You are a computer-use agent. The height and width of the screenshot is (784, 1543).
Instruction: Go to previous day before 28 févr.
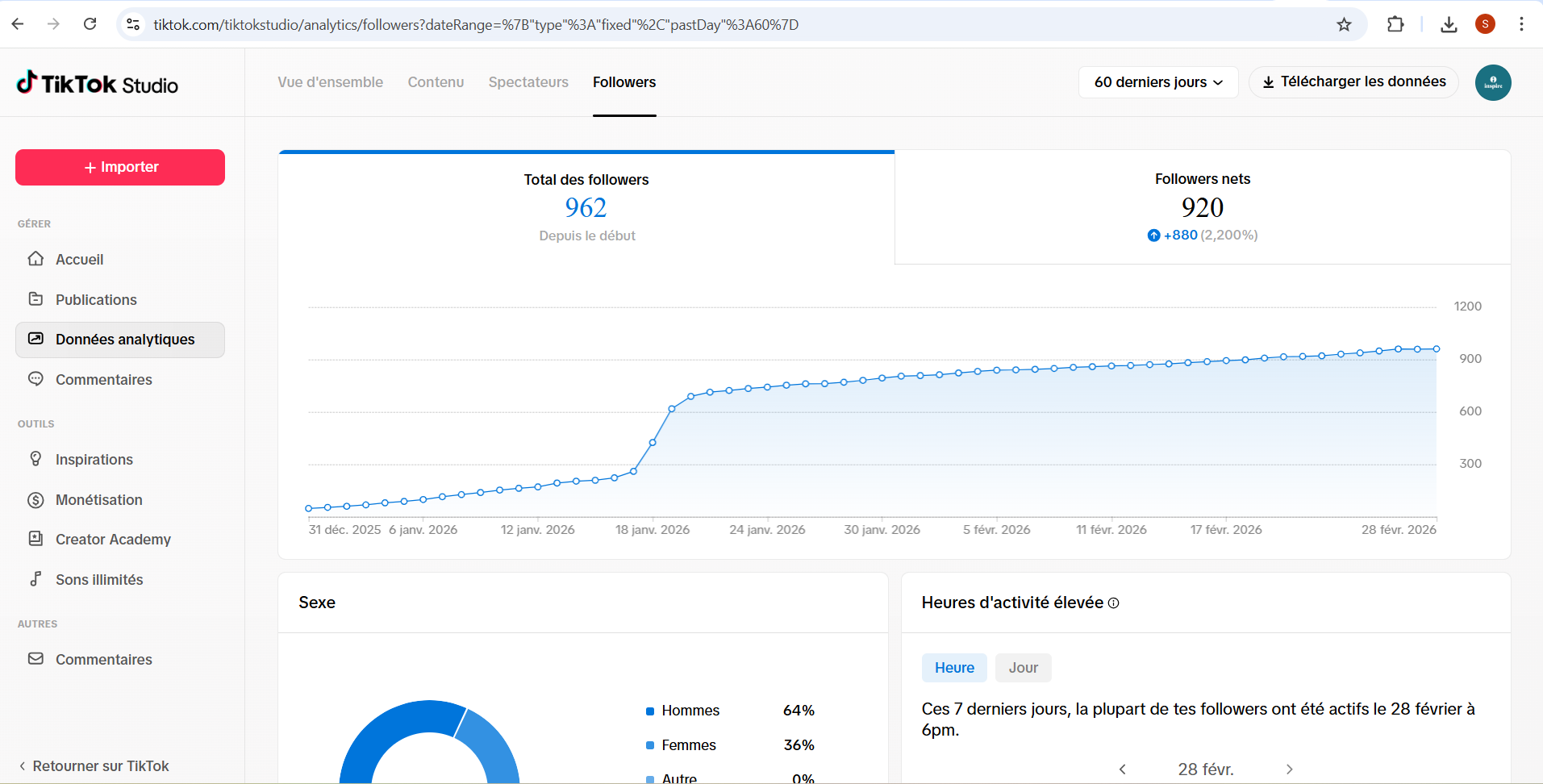pos(1123,769)
